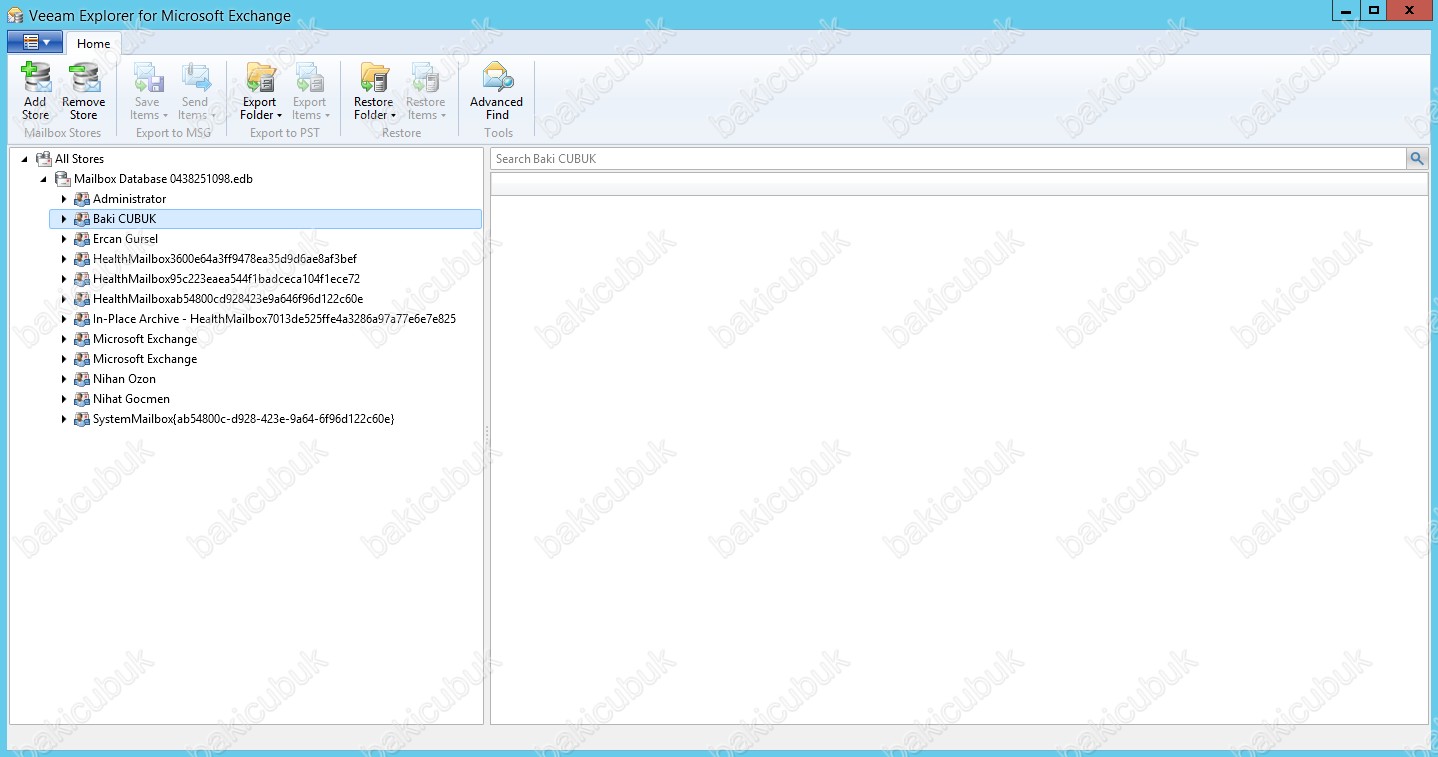Viewport: 1438px width, 757px height.
Task: Select the Administrator mailbox label
Action: (x=129, y=199)
